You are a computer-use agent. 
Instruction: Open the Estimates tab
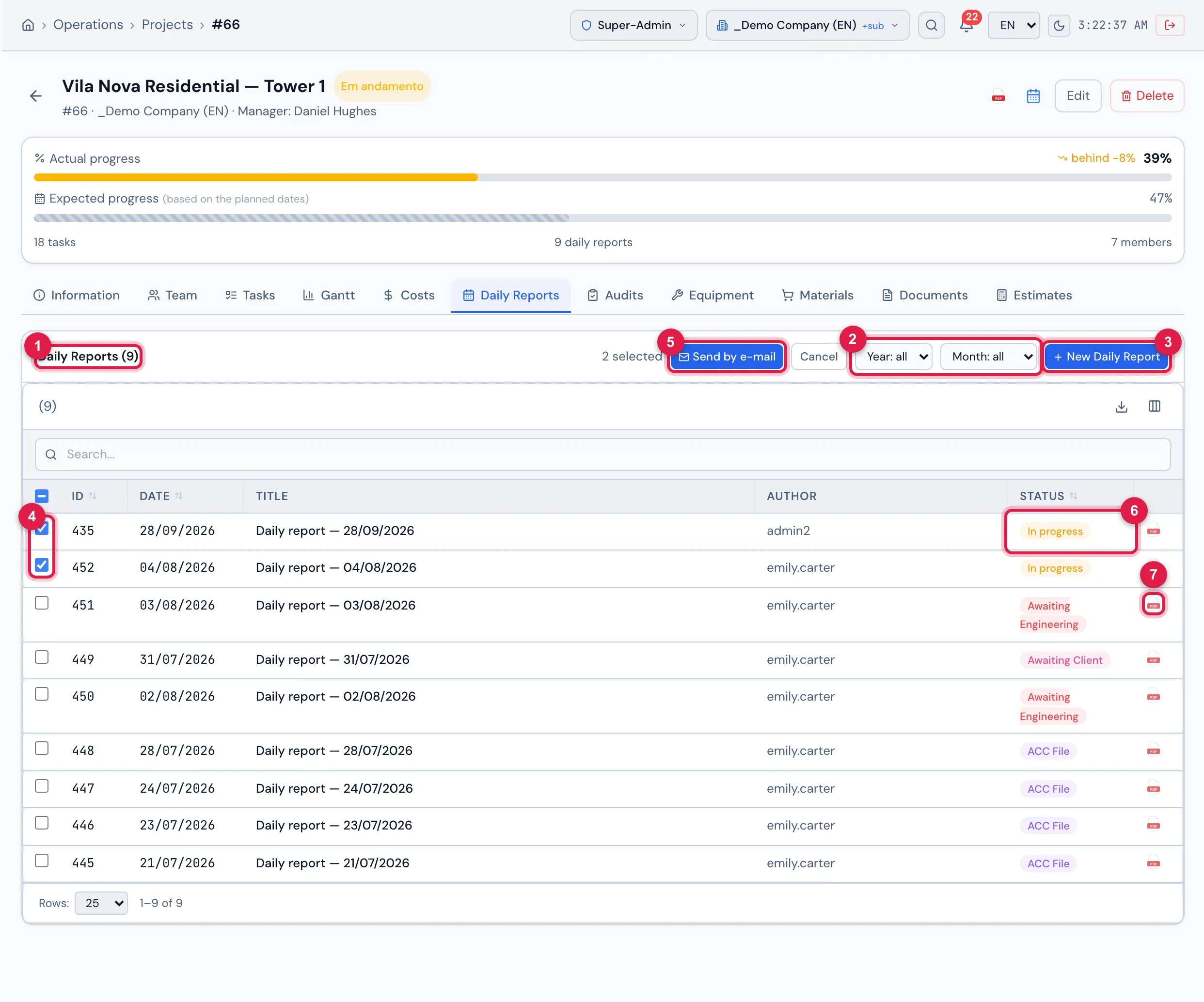1034,295
